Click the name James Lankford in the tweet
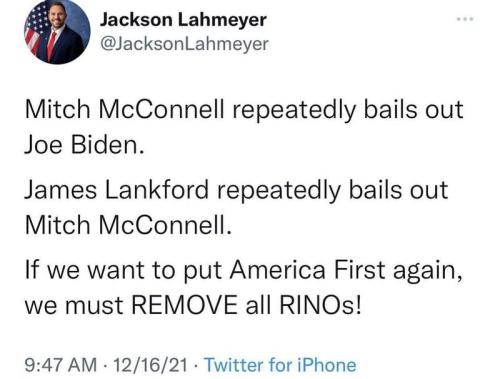 [x=116, y=190]
